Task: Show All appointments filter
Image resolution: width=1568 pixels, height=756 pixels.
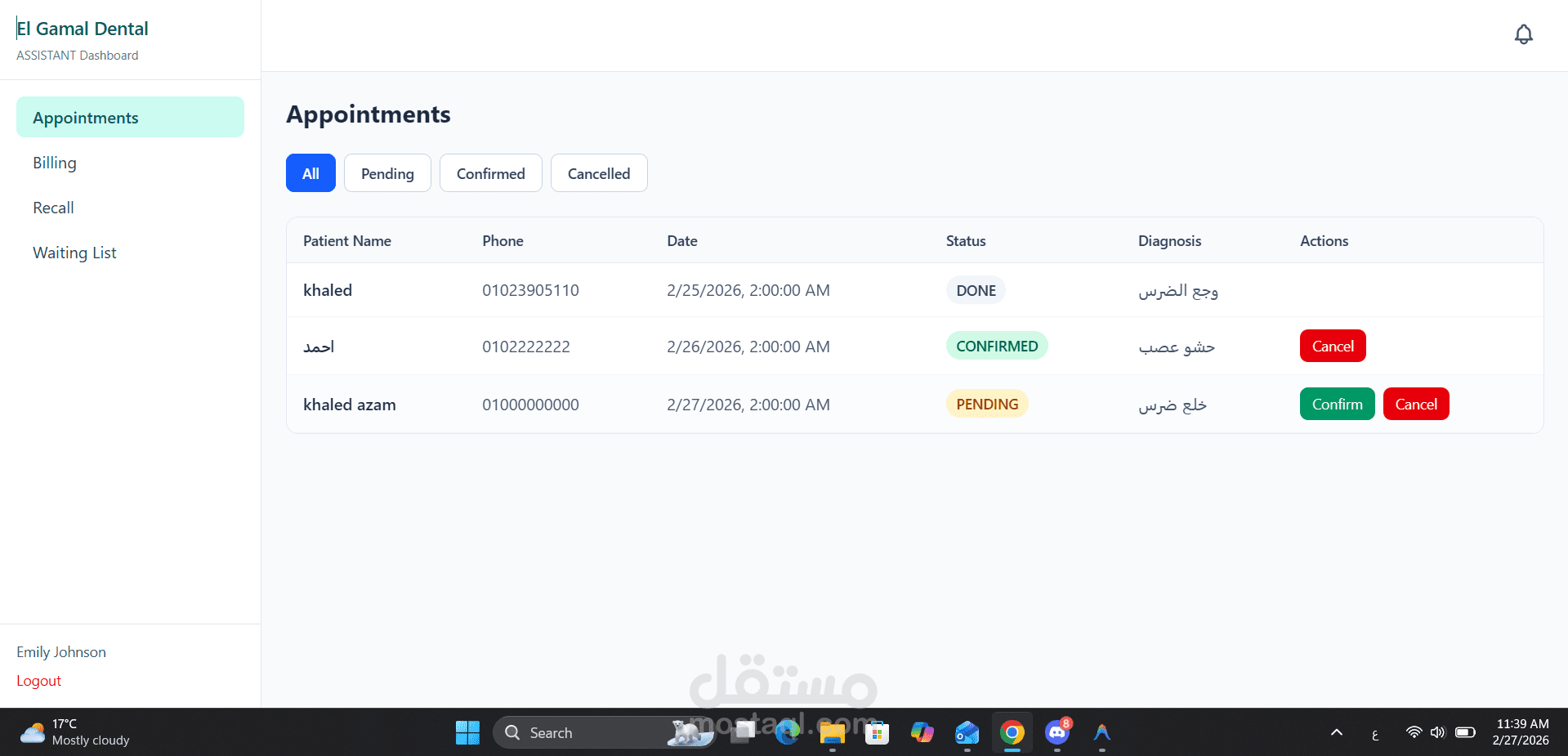Action: tap(310, 173)
